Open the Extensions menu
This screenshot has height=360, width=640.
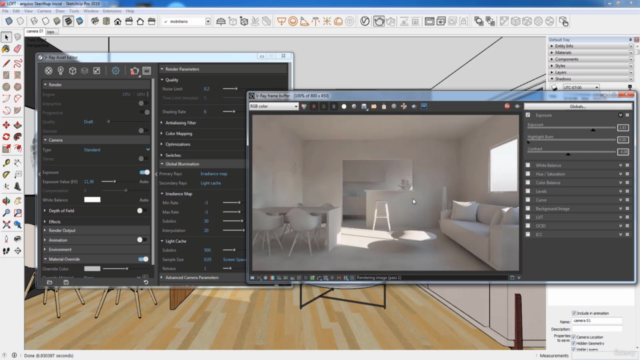tap(112, 11)
